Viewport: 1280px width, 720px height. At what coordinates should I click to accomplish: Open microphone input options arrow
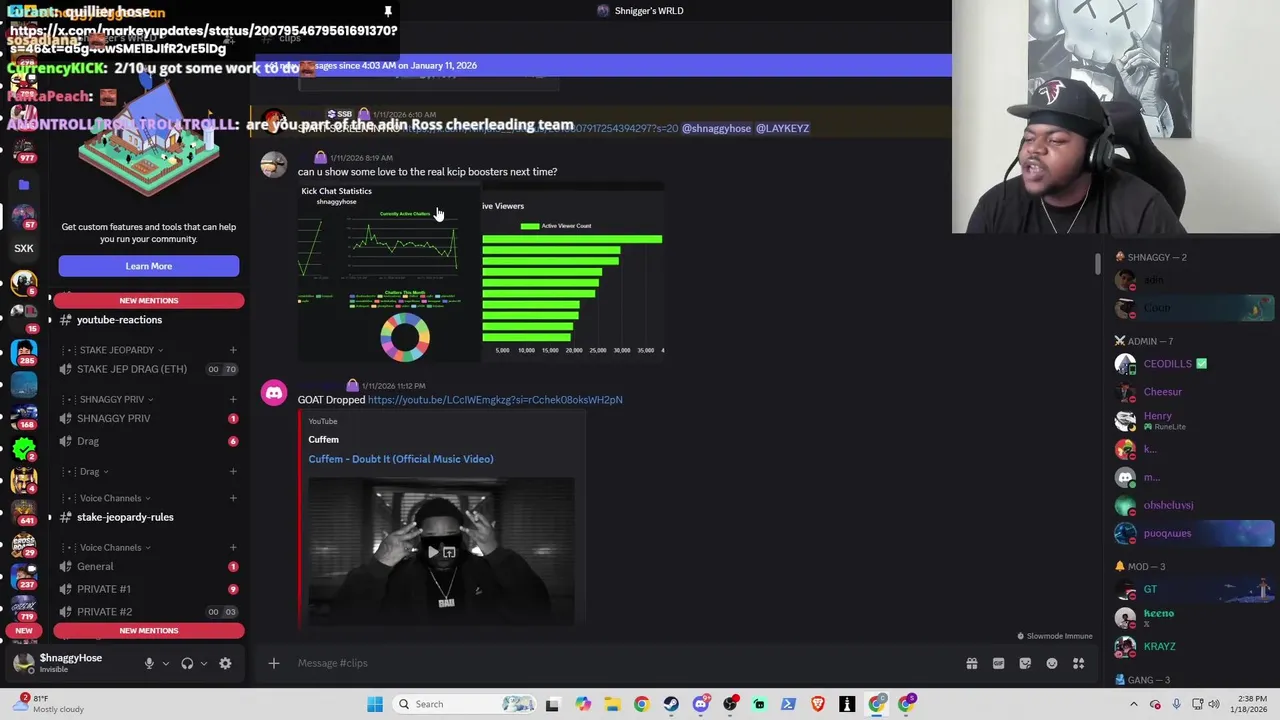166,663
